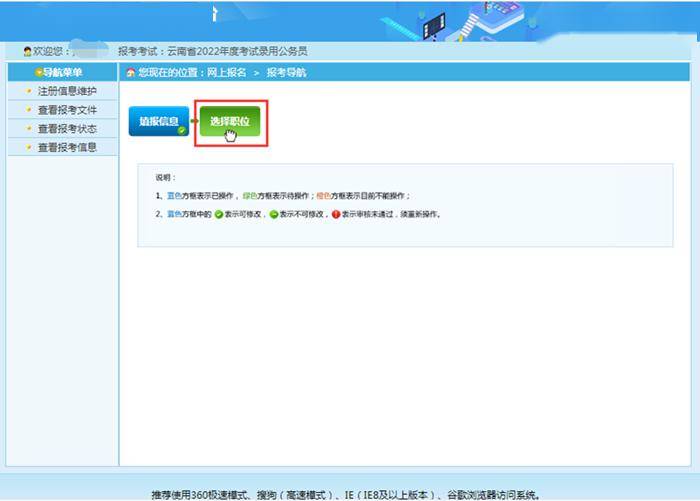Select 查看报考状态 from the sidebar
The image size is (700, 501).
tap(66, 129)
